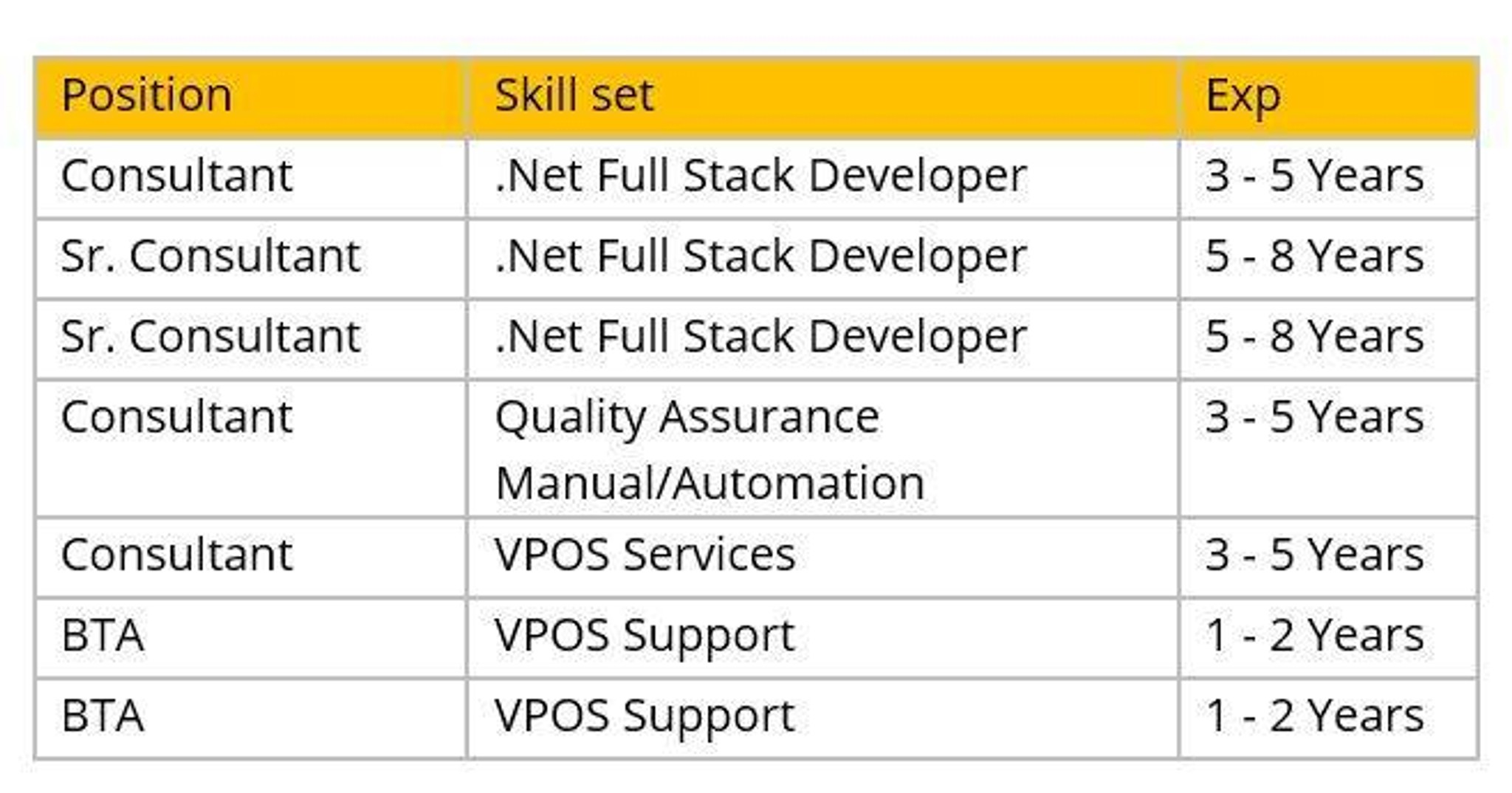Select the Quality Assurance Manual/Automation cell
The height and width of the screenshot is (793, 1512).
709,449
